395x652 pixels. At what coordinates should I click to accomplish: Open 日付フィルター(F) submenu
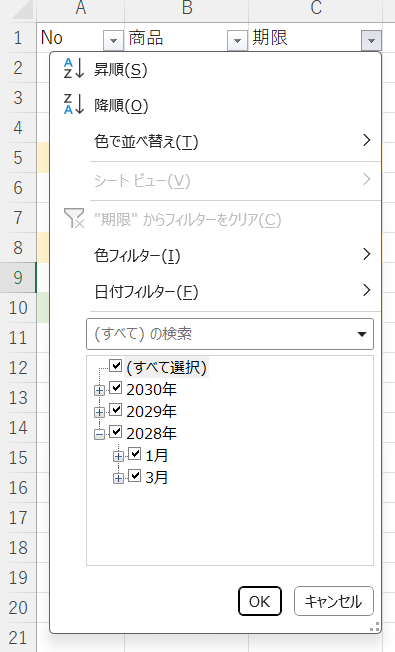click(215, 291)
